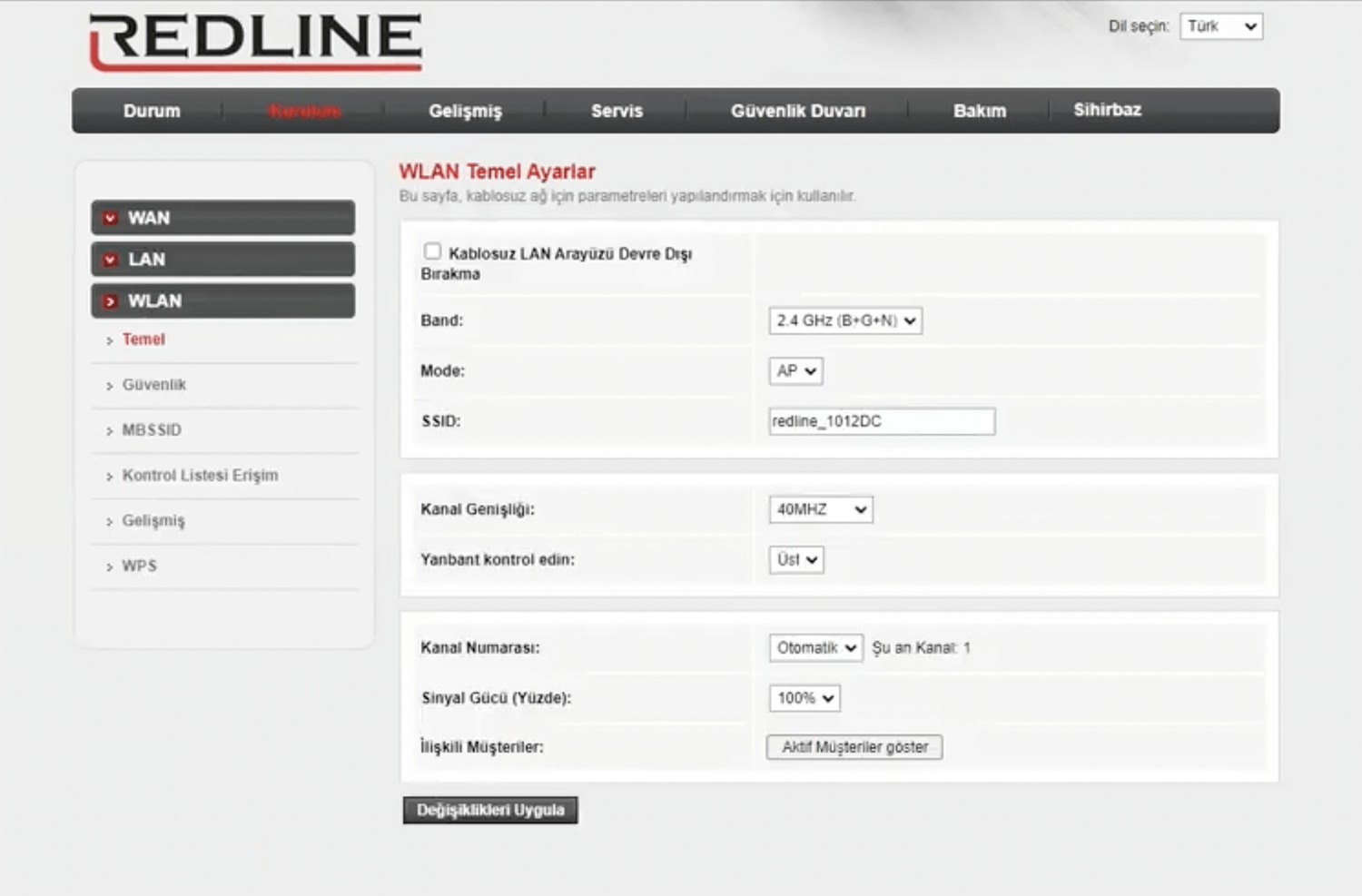
Task: Open the Sinyal Gücü percentage dropdown
Action: (804, 698)
